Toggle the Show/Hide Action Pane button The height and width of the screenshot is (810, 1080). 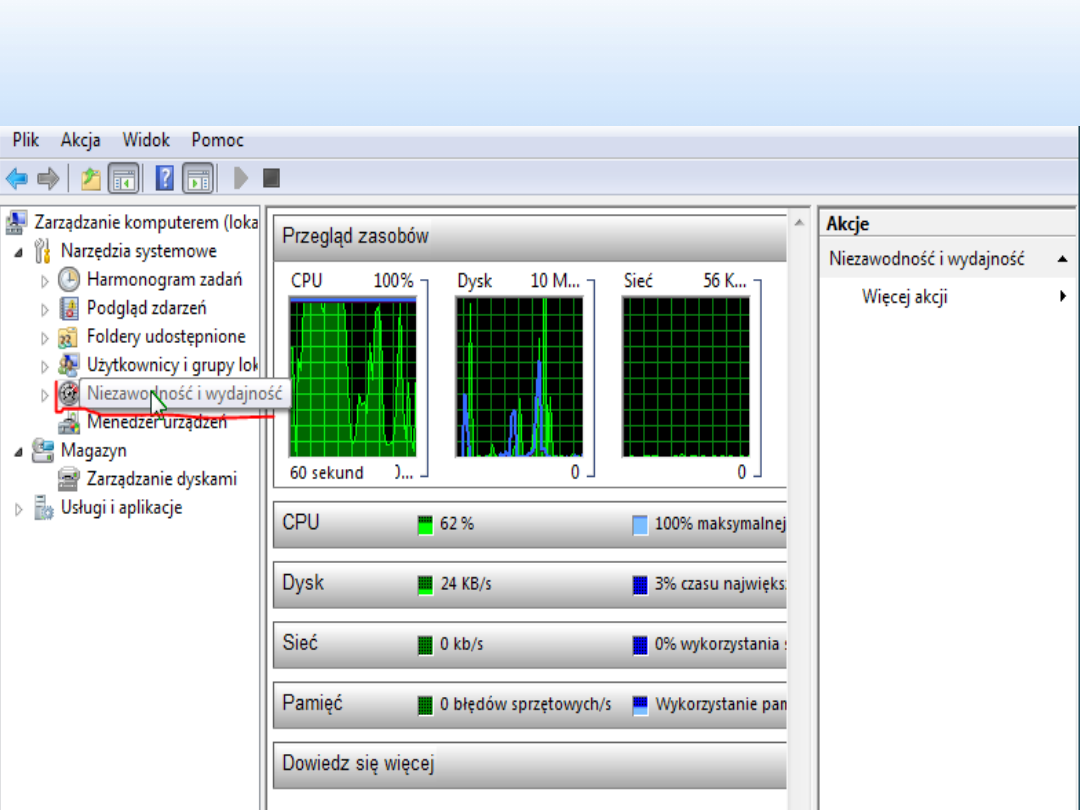(198, 179)
